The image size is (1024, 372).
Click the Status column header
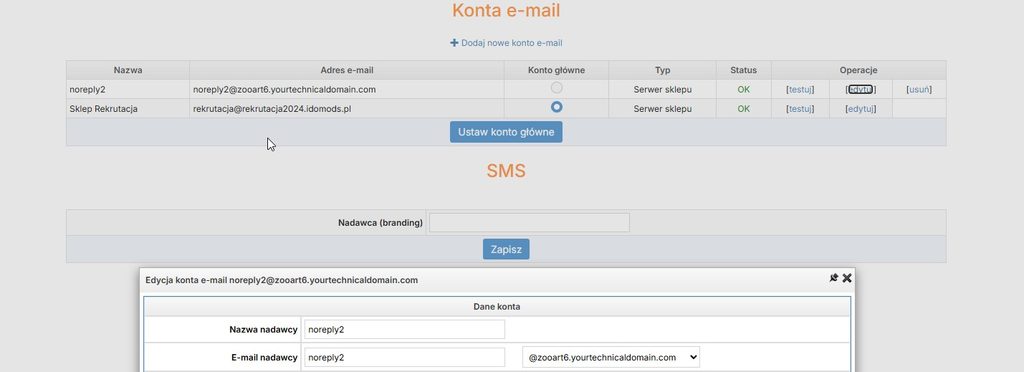point(743,70)
